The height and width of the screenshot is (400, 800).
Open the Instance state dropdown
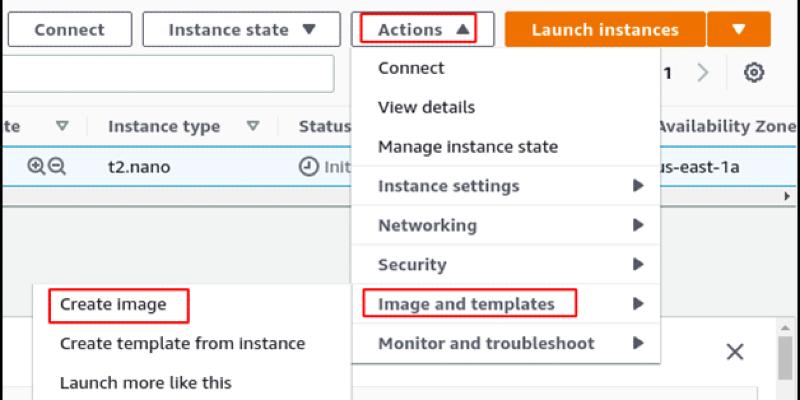pos(240,29)
